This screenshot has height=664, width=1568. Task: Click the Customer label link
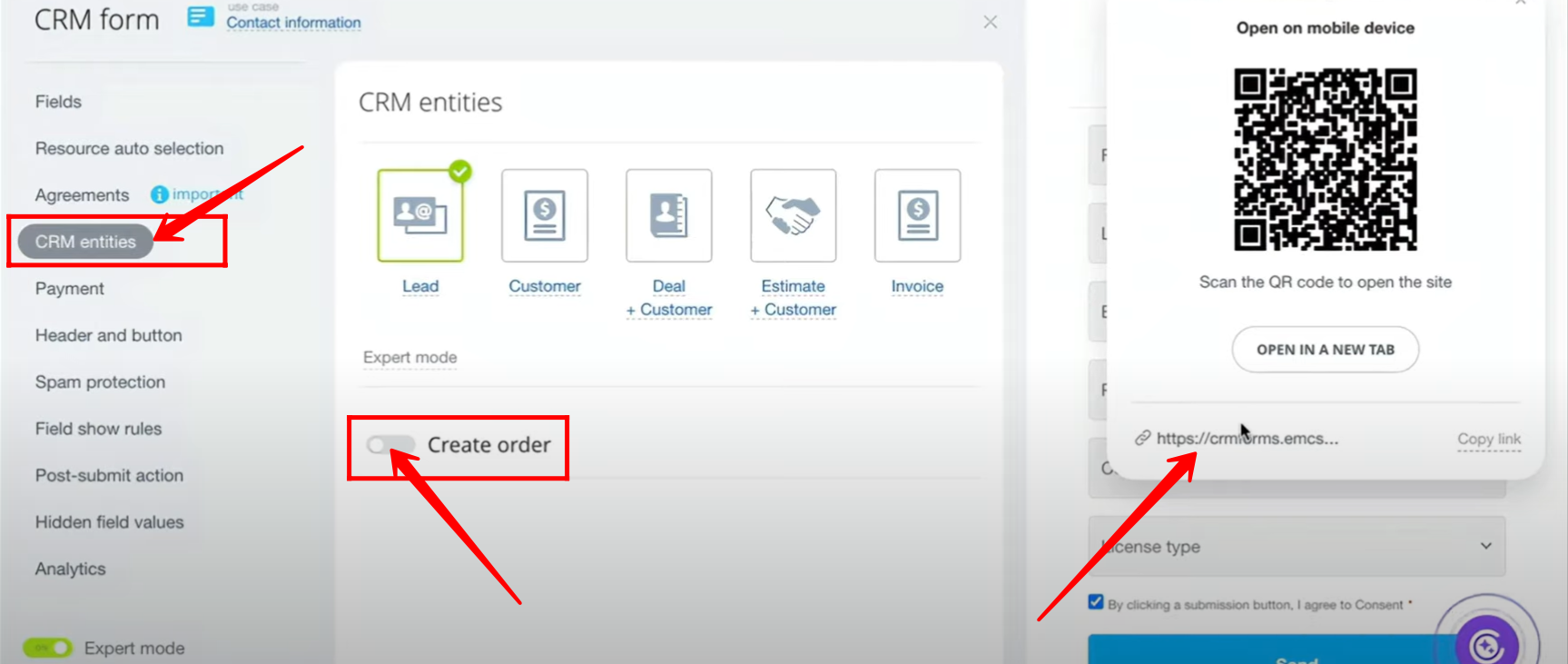pos(545,286)
